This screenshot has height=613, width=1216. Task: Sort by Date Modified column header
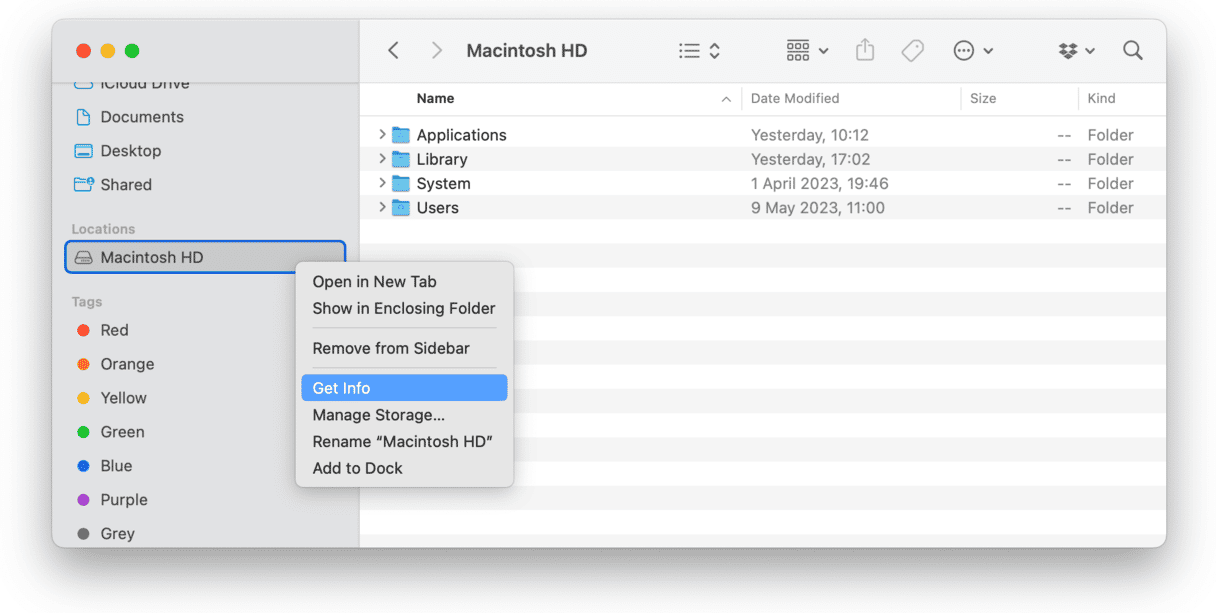click(795, 98)
